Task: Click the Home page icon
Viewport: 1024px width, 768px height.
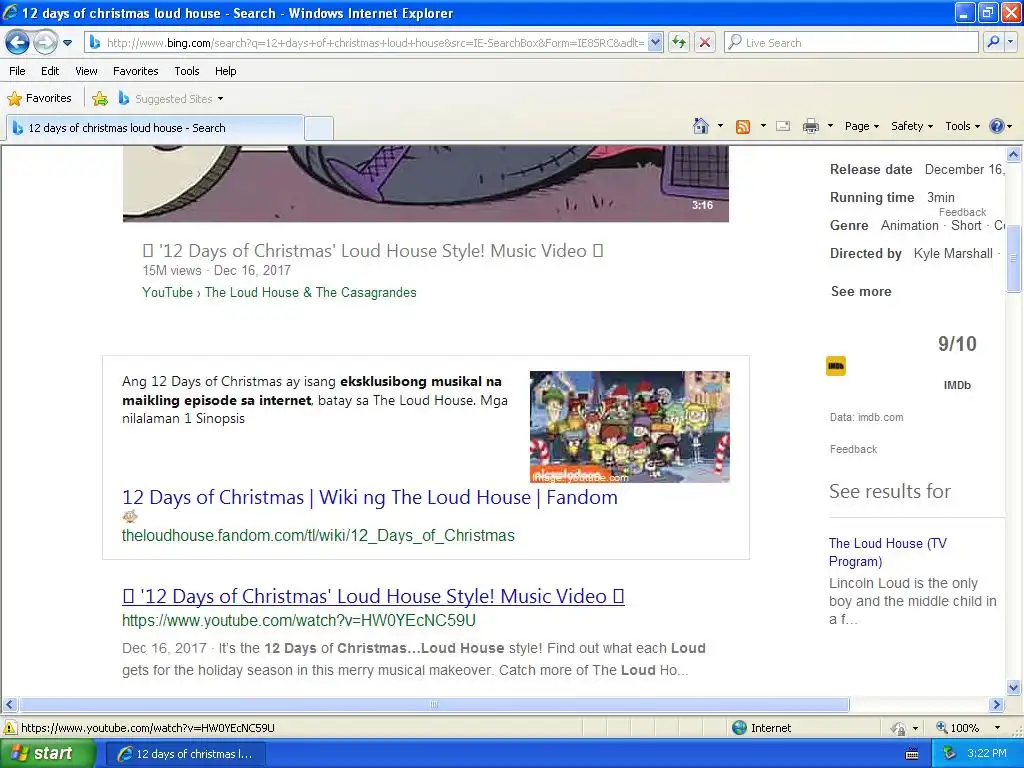Action: 701,126
